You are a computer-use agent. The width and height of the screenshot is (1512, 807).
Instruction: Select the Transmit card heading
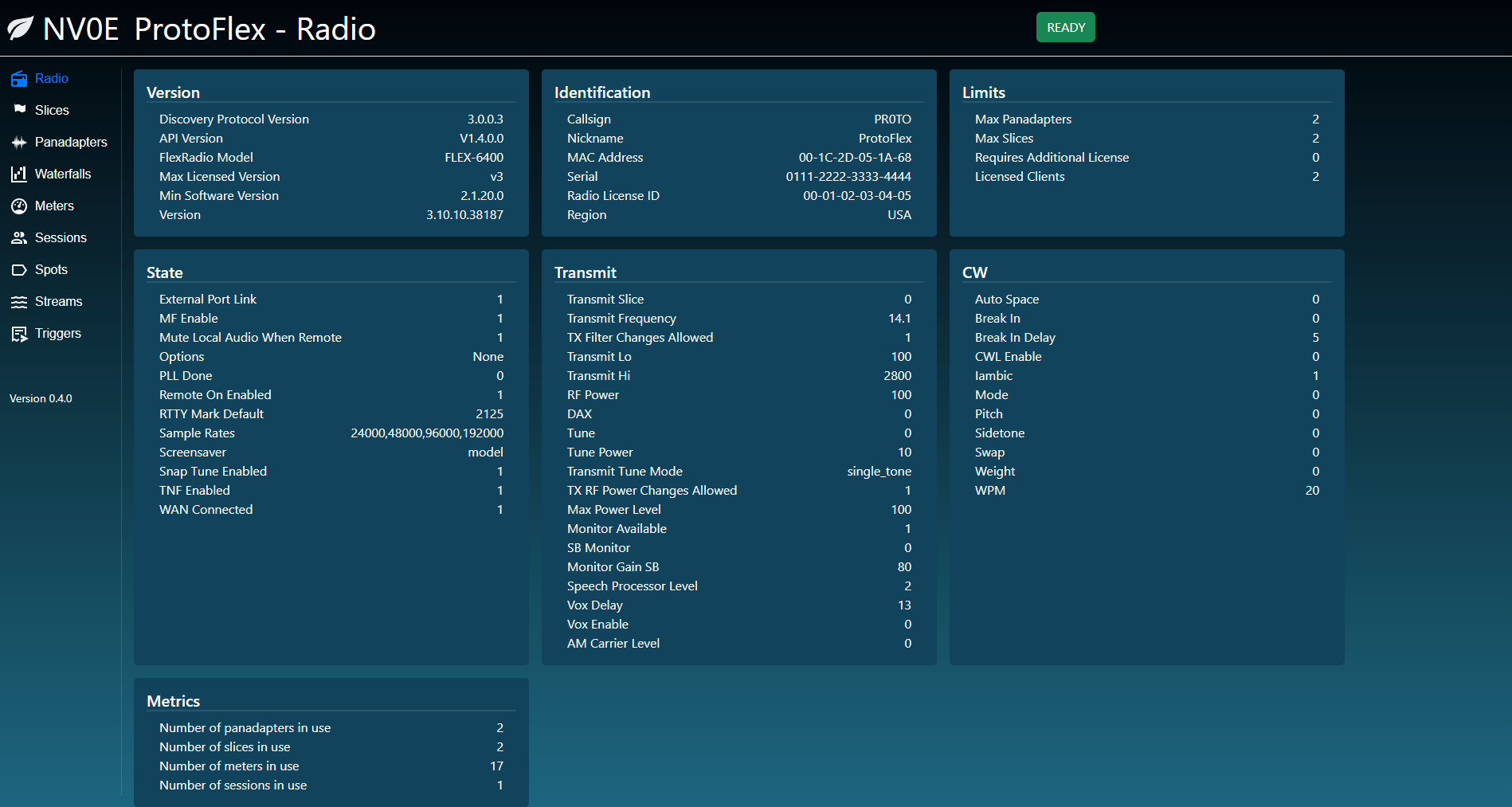click(586, 272)
